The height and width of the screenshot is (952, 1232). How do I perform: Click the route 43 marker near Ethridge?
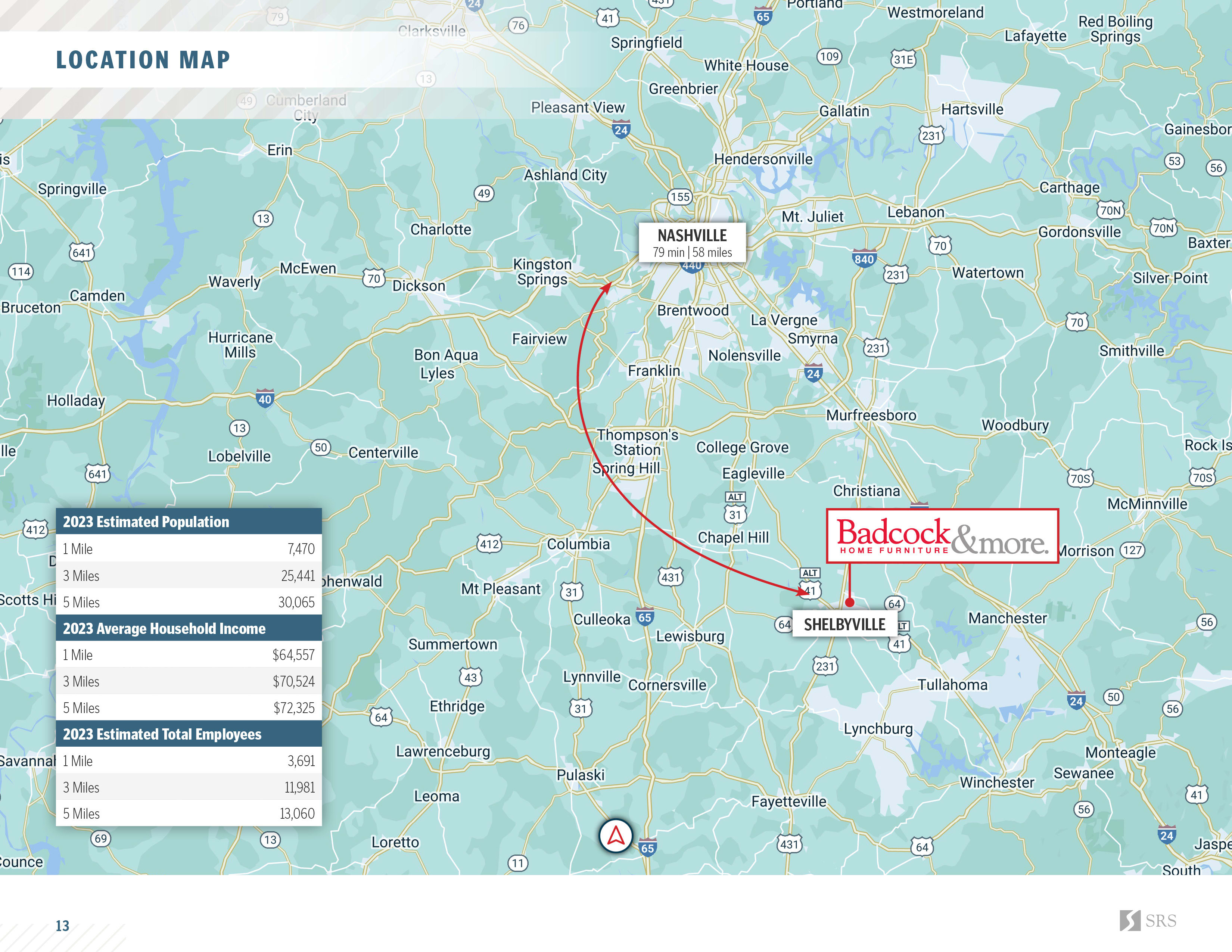tap(471, 677)
